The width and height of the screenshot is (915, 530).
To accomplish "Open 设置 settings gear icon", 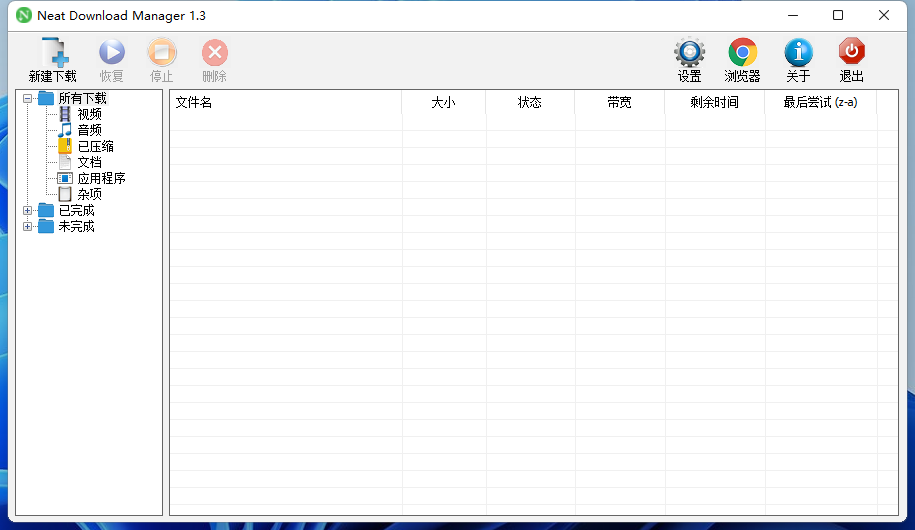I will 690,53.
